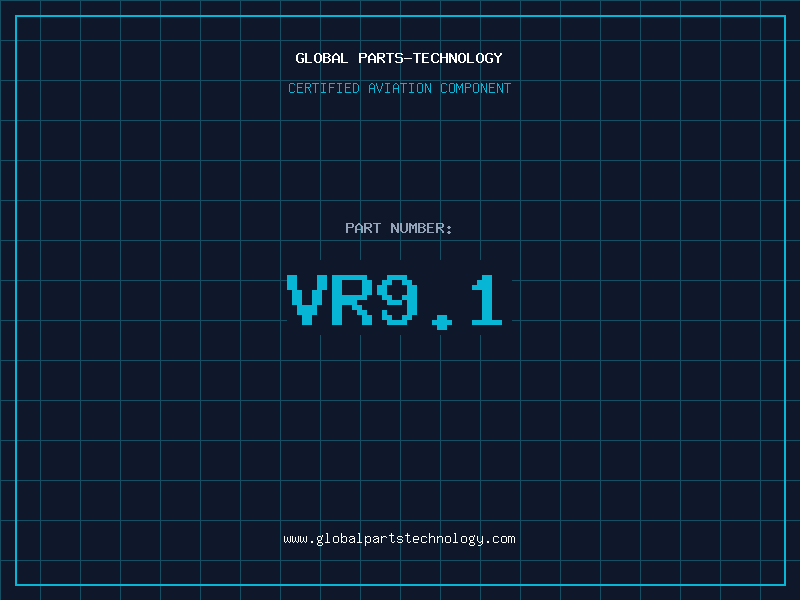This screenshot has width=800, height=600.
Task: Open the www.globalpartstechnology.com link
Action: coord(399,539)
